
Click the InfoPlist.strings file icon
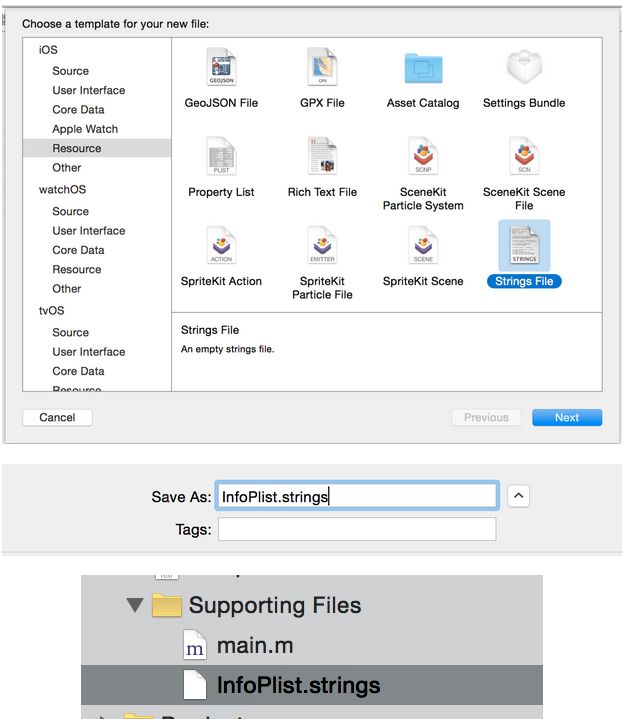coord(195,685)
